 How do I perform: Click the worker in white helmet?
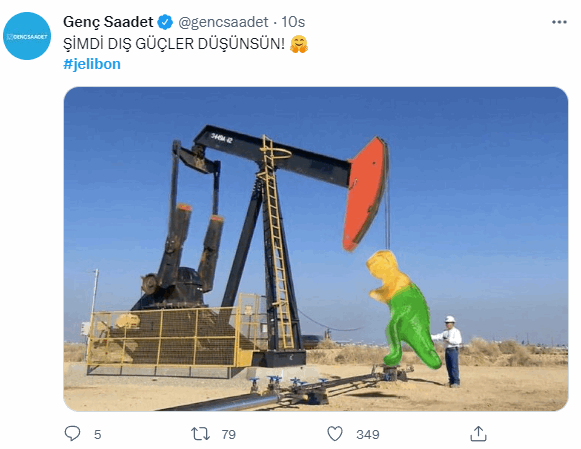coord(451,351)
